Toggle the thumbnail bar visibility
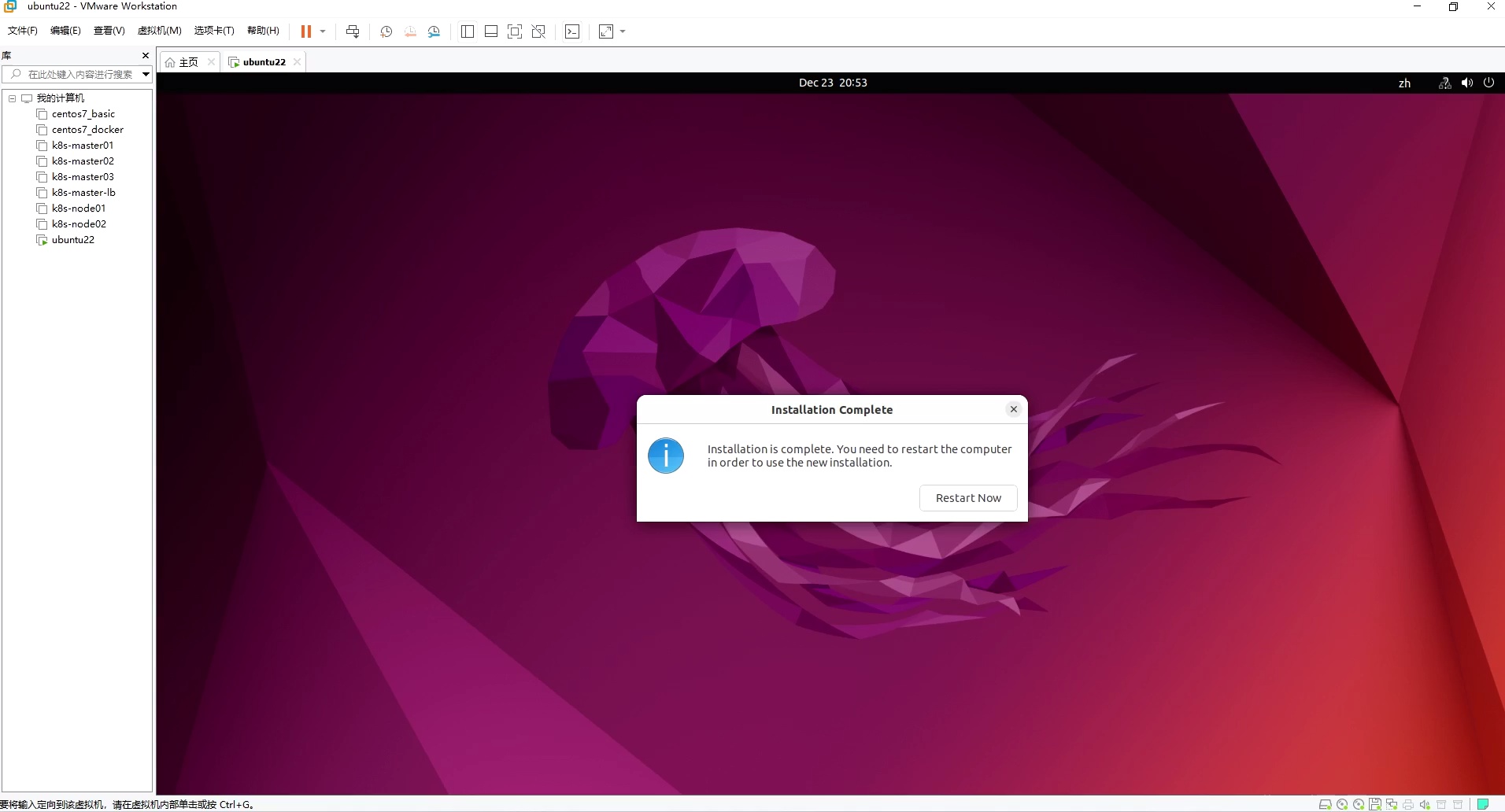This screenshot has width=1505, height=812. point(491,31)
